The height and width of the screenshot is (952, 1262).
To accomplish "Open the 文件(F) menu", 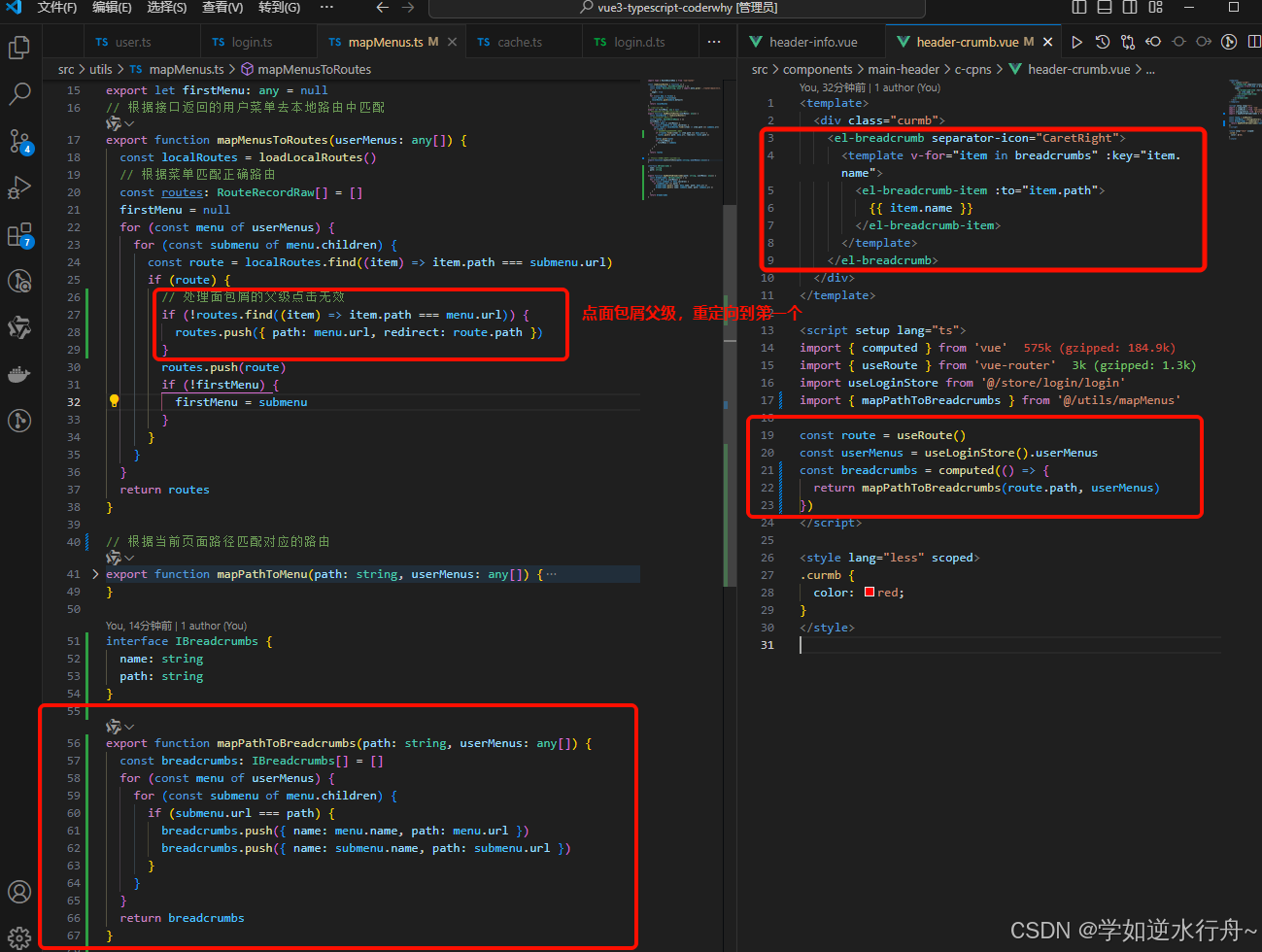I will click(57, 7).
